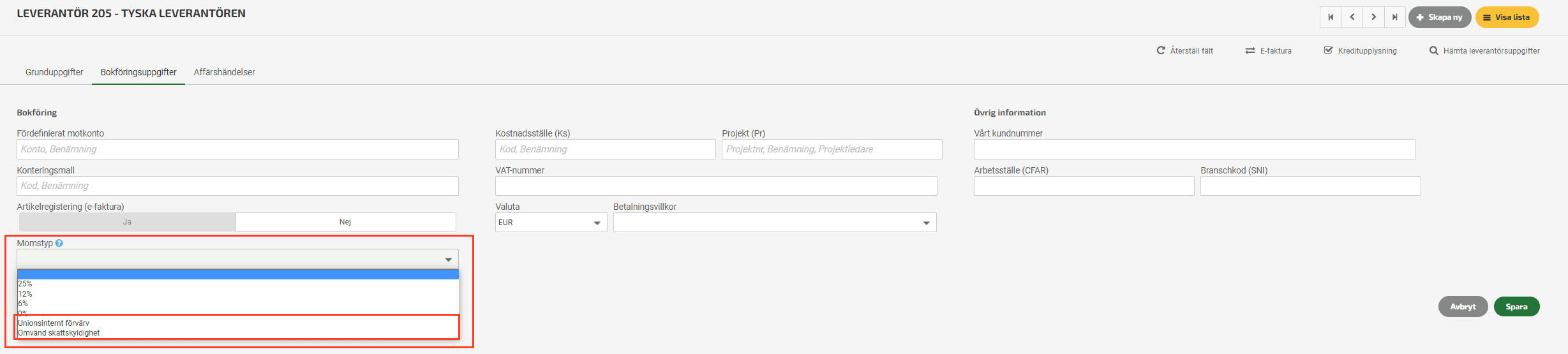
Task: Jump to last supplier record
Action: (x=1395, y=17)
